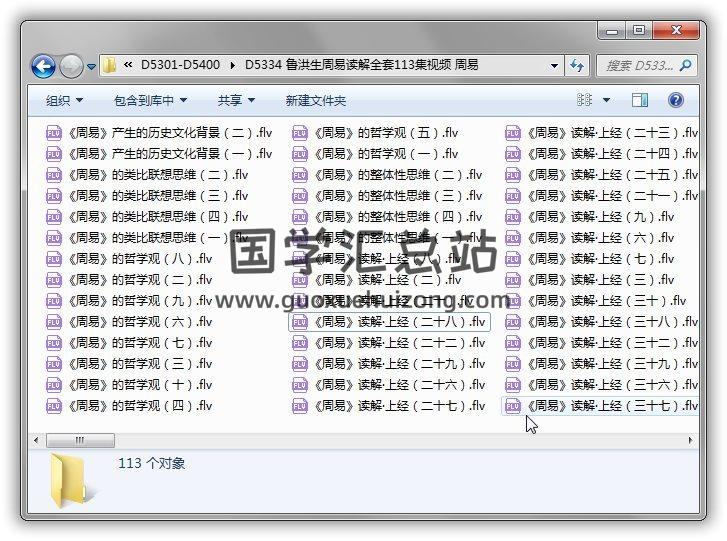Open the 组织 menu

click(64, 100)
